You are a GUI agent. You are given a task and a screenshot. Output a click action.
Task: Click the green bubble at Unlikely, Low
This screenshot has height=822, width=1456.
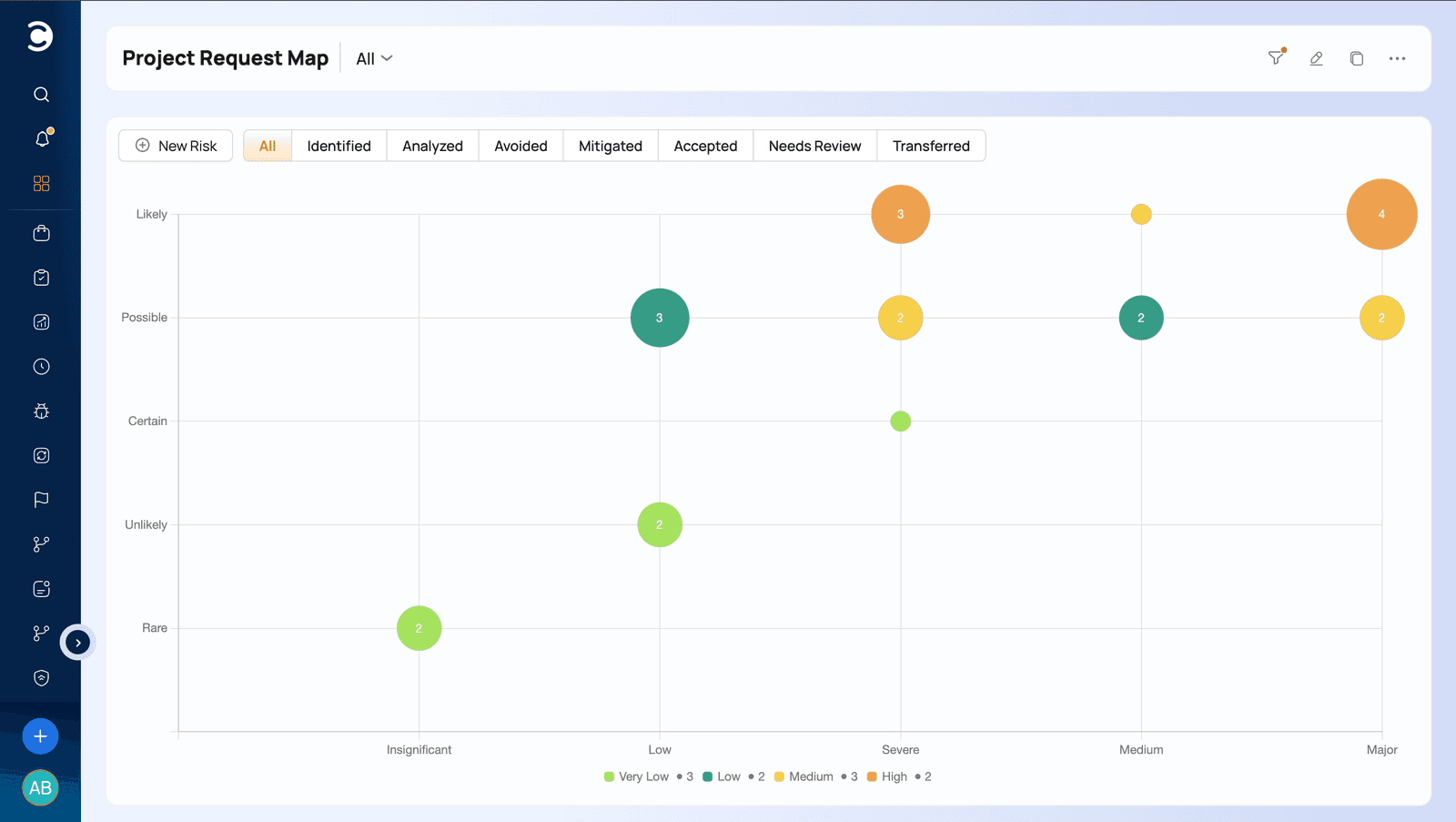(x=660, y=524)
